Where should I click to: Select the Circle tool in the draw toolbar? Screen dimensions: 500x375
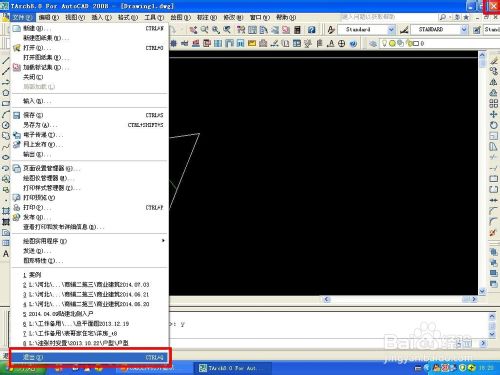point(6,125)
